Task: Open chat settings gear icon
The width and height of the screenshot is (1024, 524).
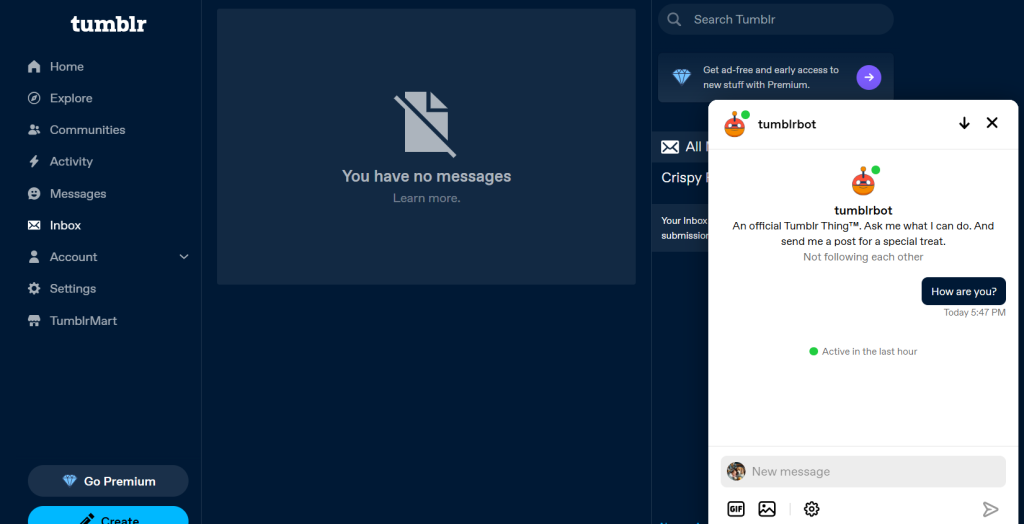Action: (812, 509)
